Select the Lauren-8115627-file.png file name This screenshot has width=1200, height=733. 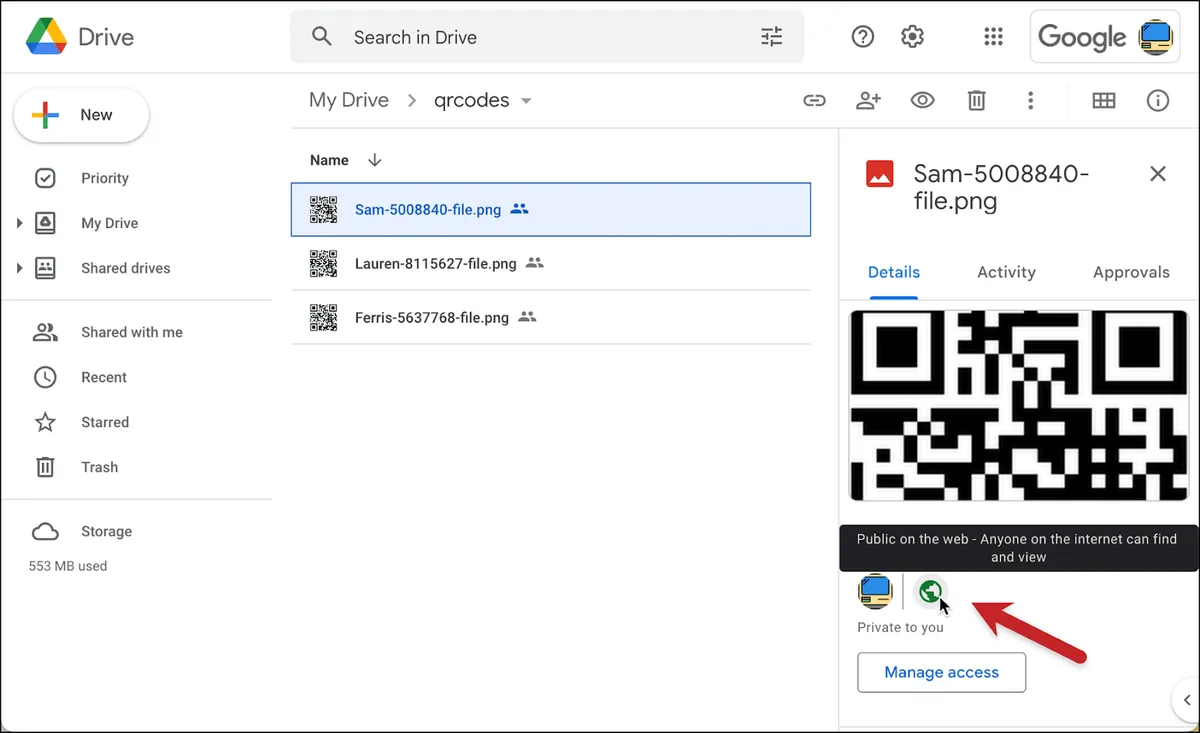click(x=435, y=264)
